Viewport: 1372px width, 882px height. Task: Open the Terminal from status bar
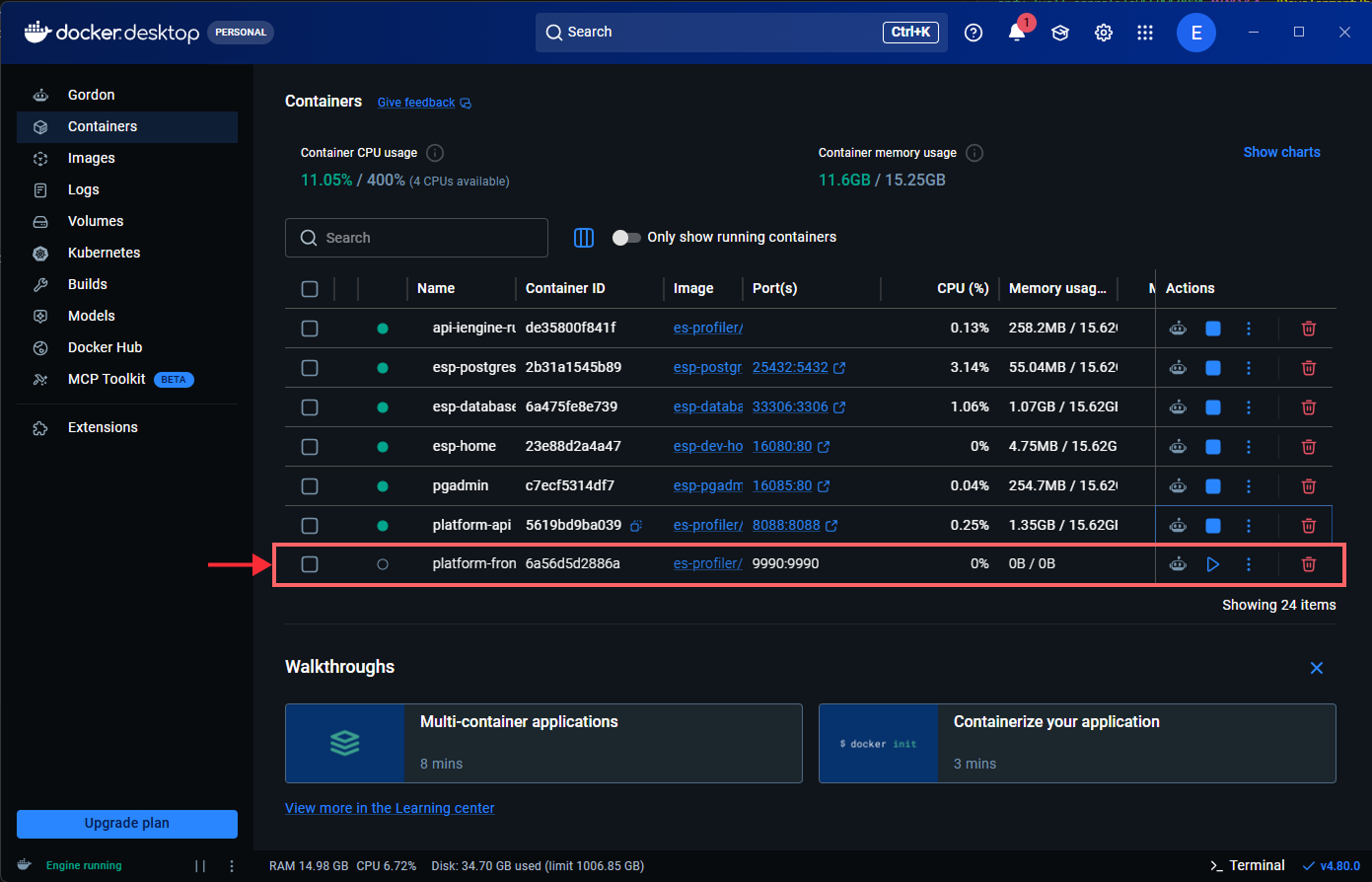(1248, 866)
